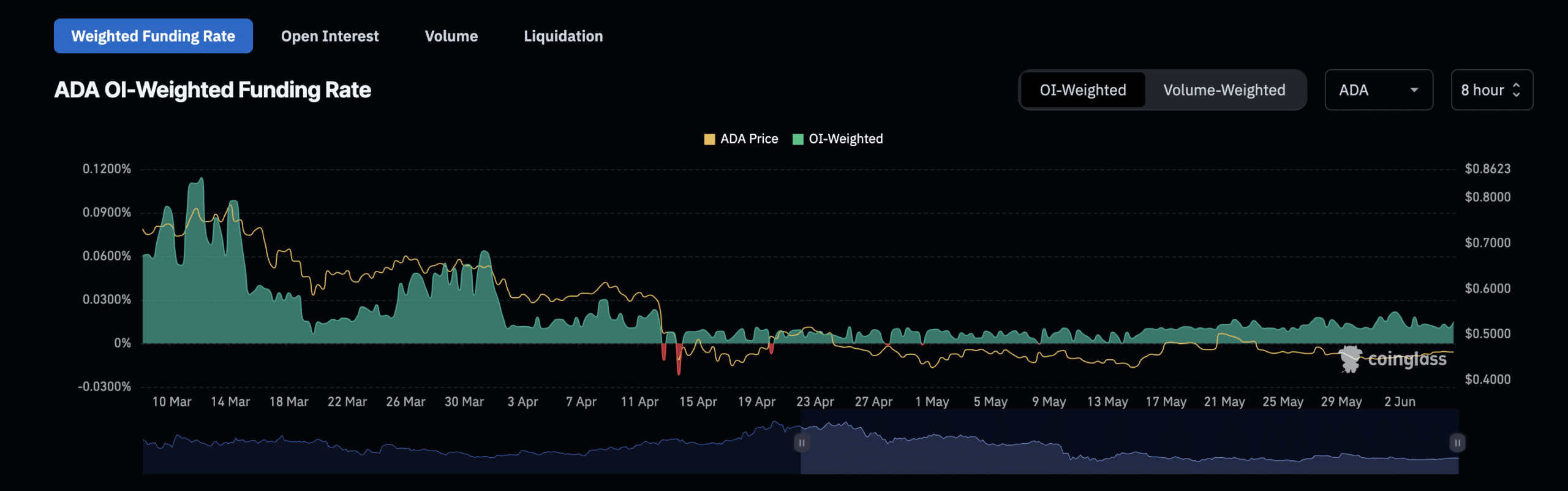The image size is (1568, 491).
Task: Grab the left range slider handle
Action: [801, 443]
